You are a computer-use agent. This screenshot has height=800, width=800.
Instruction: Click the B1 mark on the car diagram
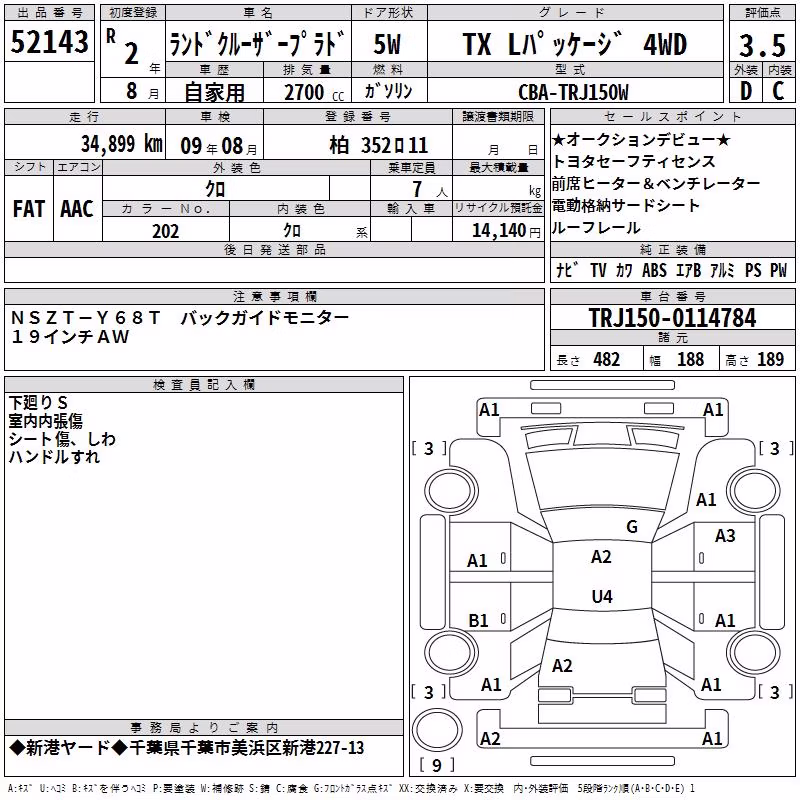click(478, 621)
